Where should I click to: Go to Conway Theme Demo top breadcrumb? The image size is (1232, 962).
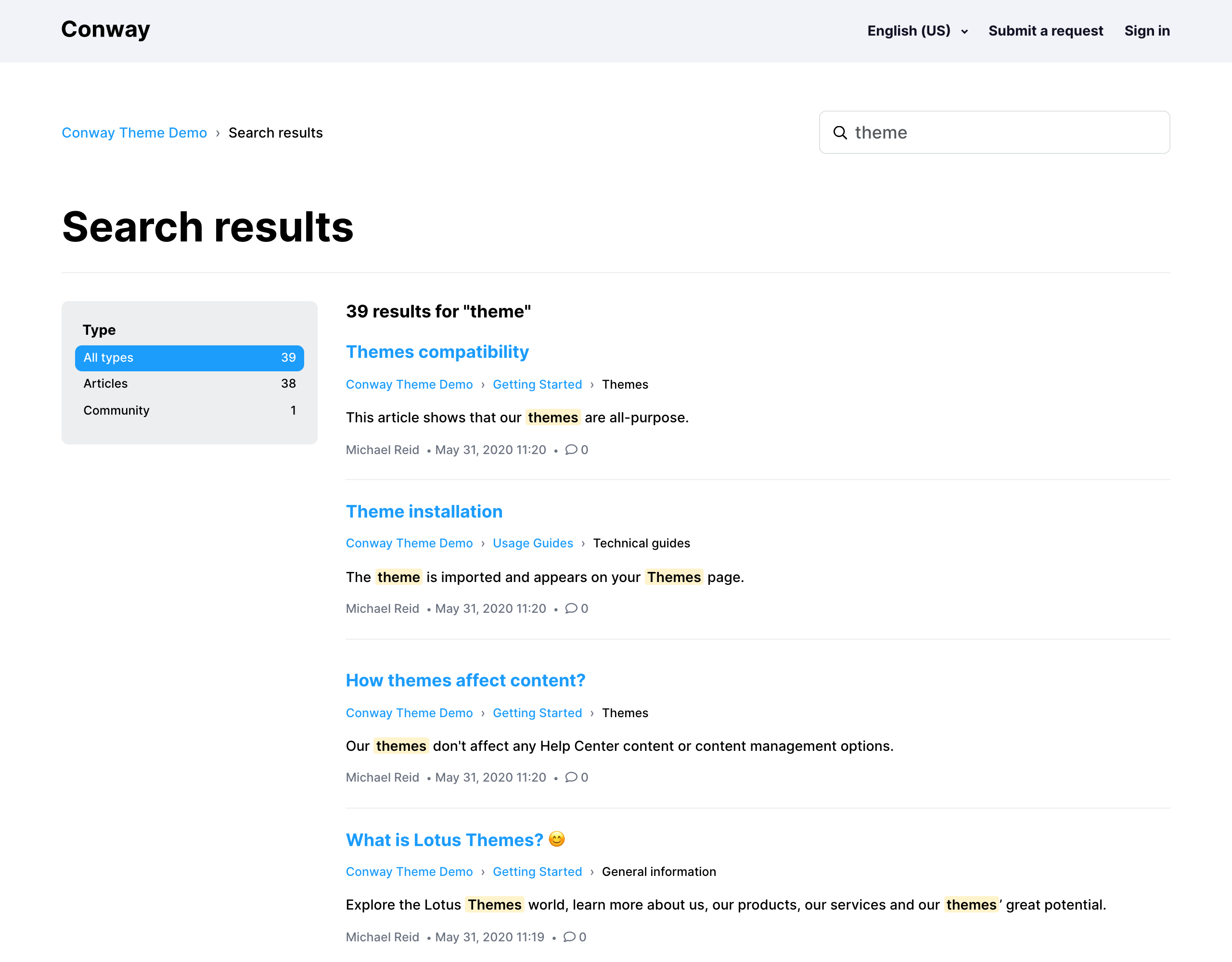tap(134, 132)
